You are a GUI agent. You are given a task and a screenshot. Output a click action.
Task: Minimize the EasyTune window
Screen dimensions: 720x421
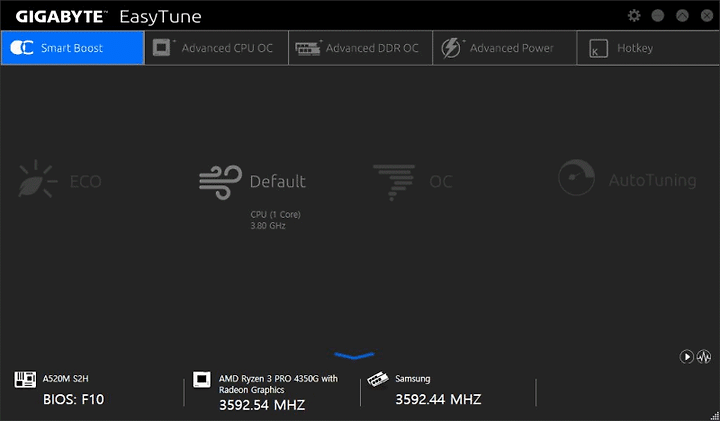click(x=658, y=16)
